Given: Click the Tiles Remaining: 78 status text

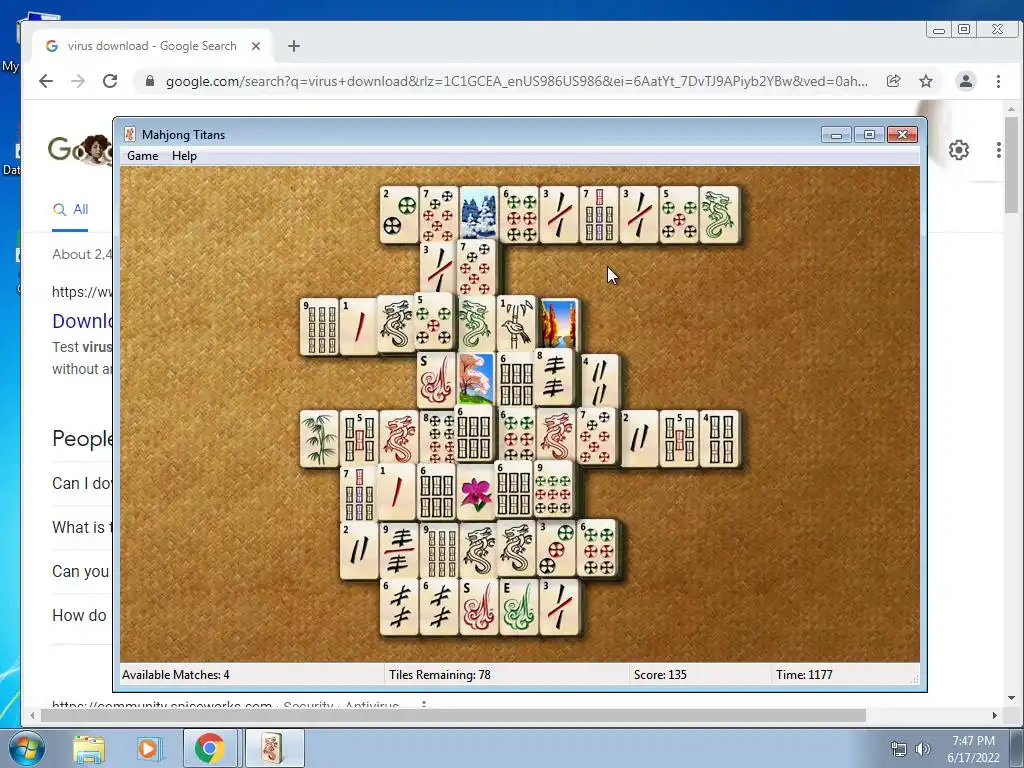Looking at the screenshot, I should (440, 675).
